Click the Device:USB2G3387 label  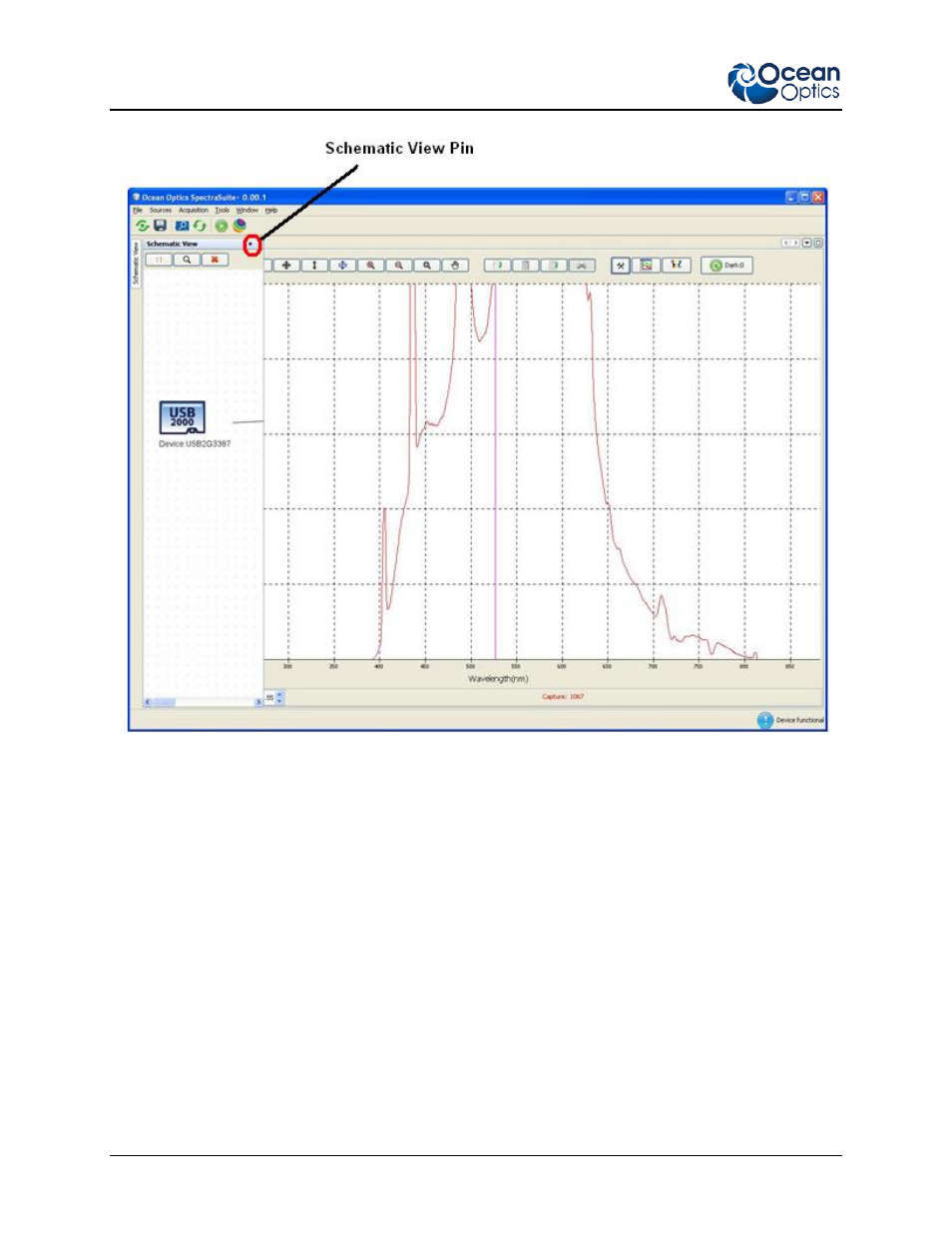tap(195, 444)
